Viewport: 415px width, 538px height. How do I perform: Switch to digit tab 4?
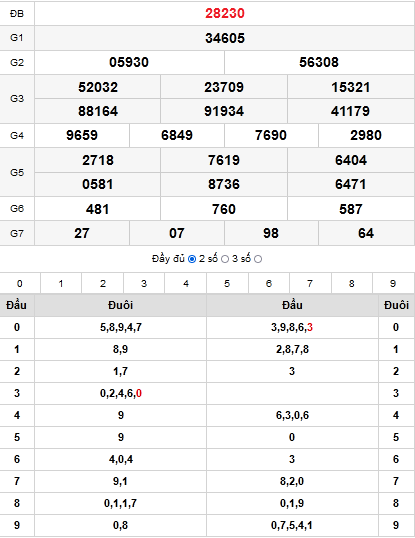click(186, 283)
